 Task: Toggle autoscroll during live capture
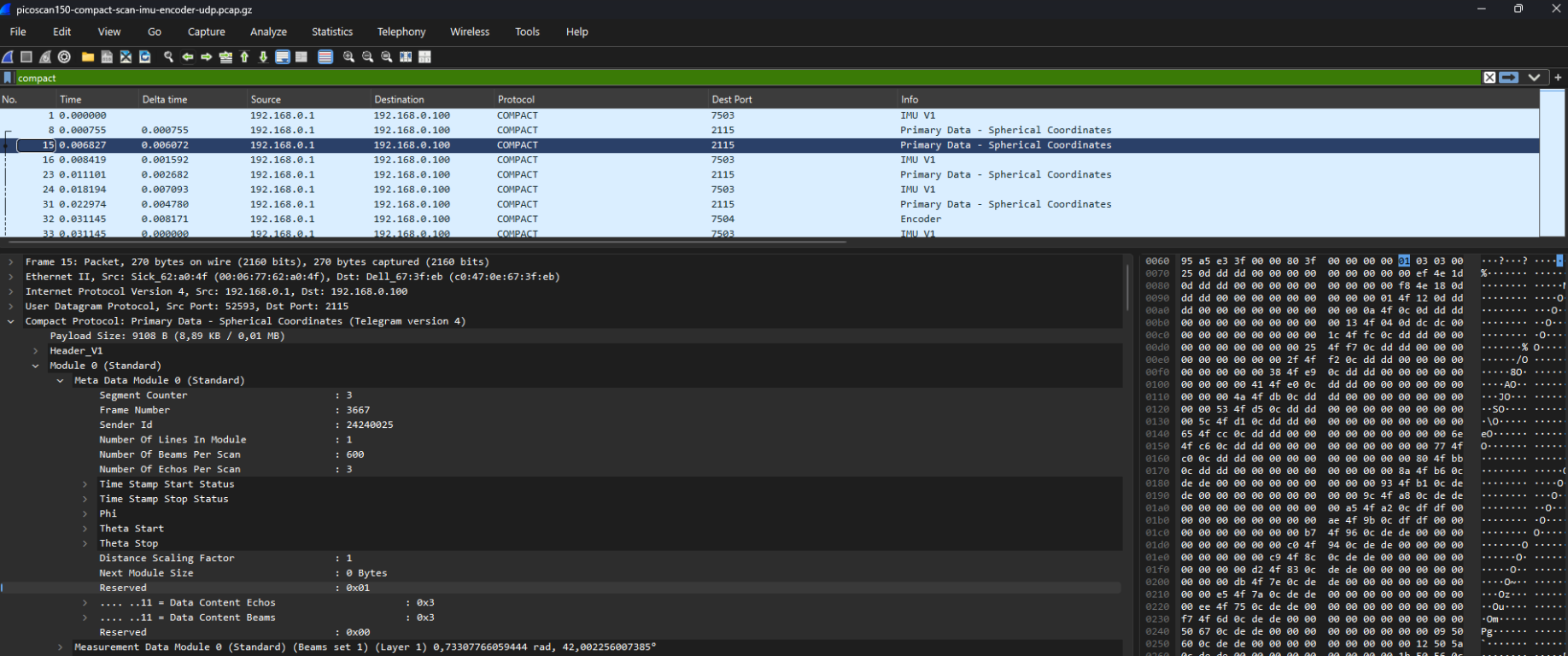pos(283,57)
